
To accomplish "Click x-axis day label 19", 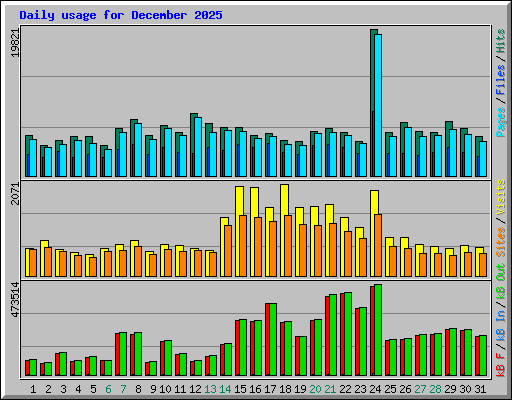I will coord(300,389).
